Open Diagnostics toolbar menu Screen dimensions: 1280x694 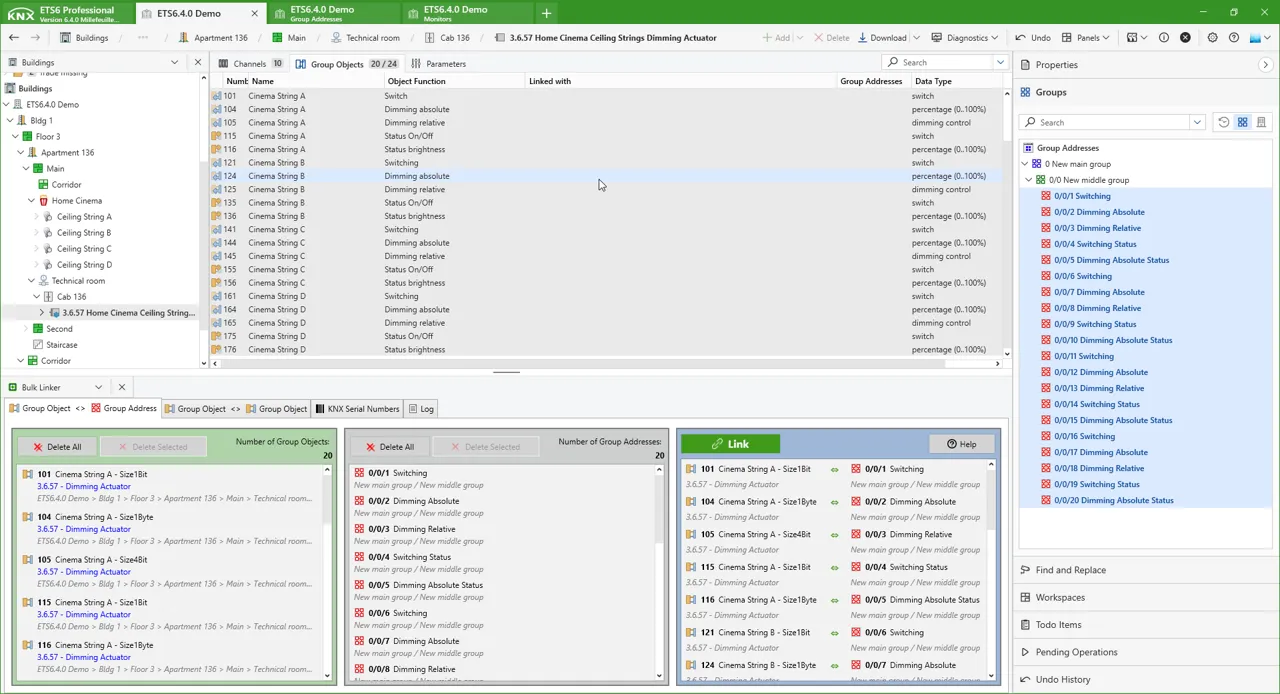(965, 37)
